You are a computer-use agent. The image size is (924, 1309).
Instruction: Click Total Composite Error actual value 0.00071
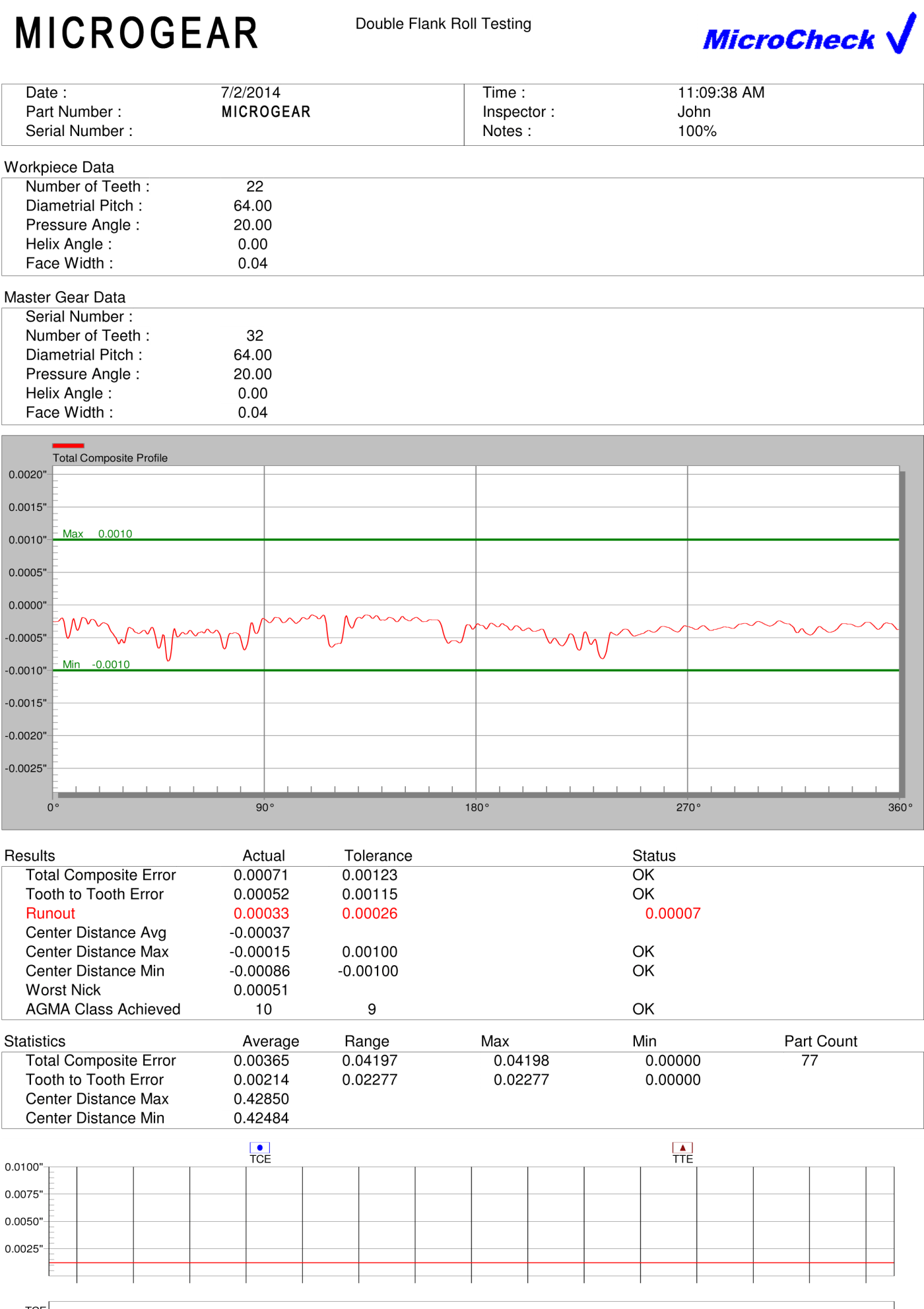tap(261, 875)
